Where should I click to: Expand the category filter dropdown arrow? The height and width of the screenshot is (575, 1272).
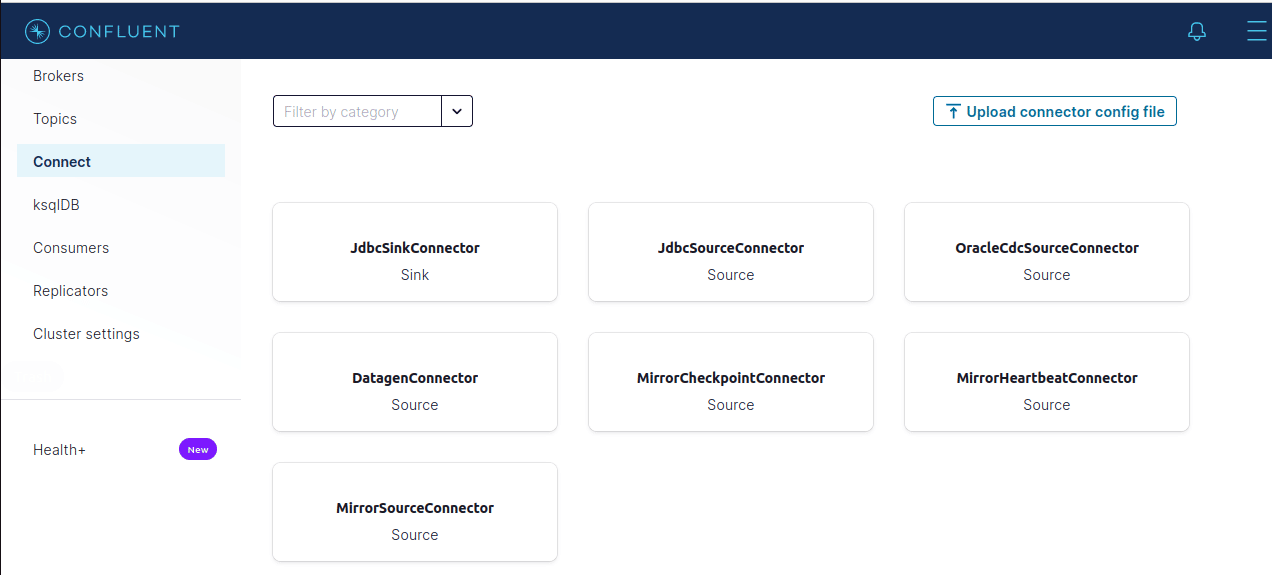pyautogui.click(x=457, y=111)
